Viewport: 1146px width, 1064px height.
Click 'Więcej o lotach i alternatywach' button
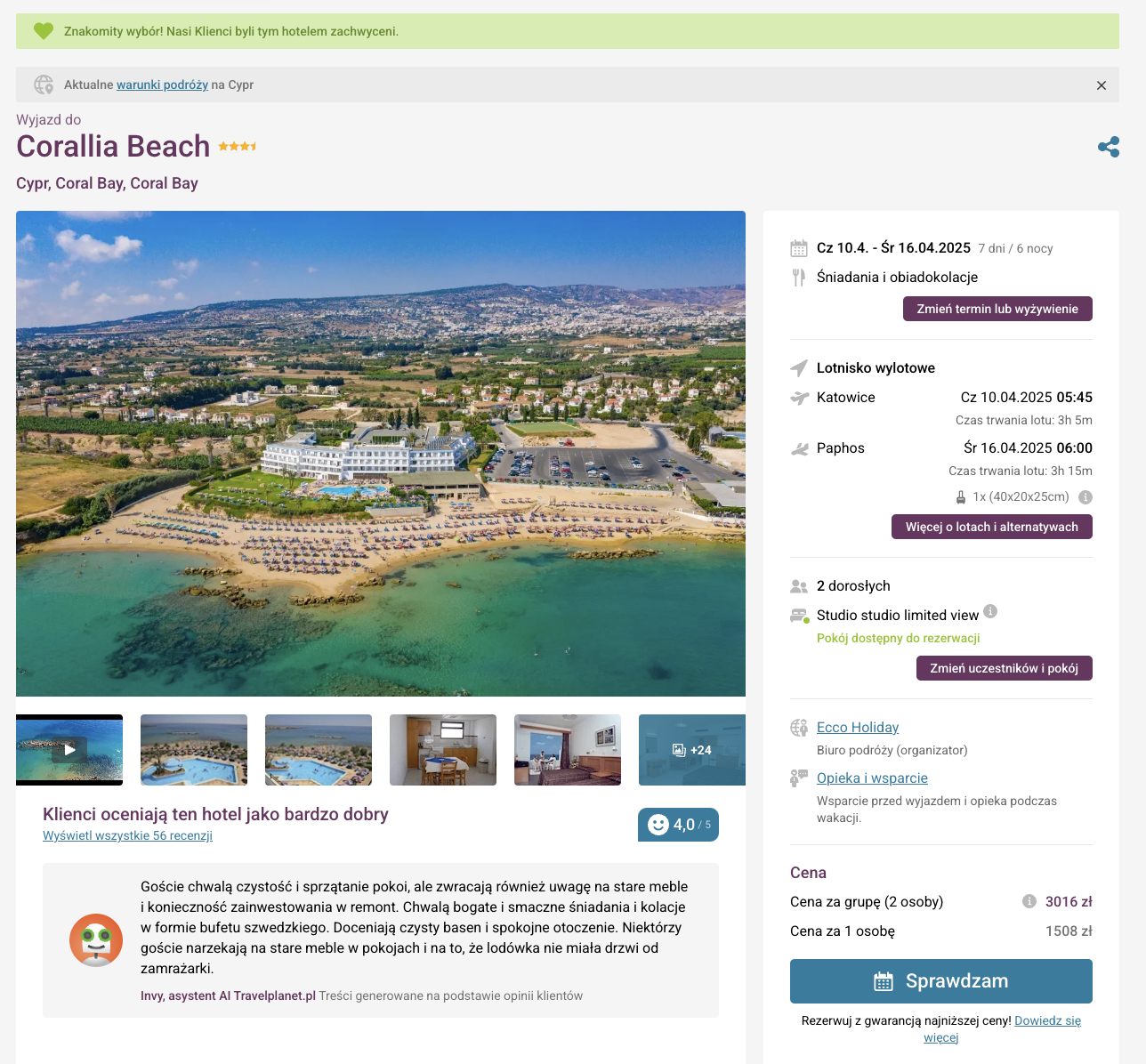click(992, 527)
